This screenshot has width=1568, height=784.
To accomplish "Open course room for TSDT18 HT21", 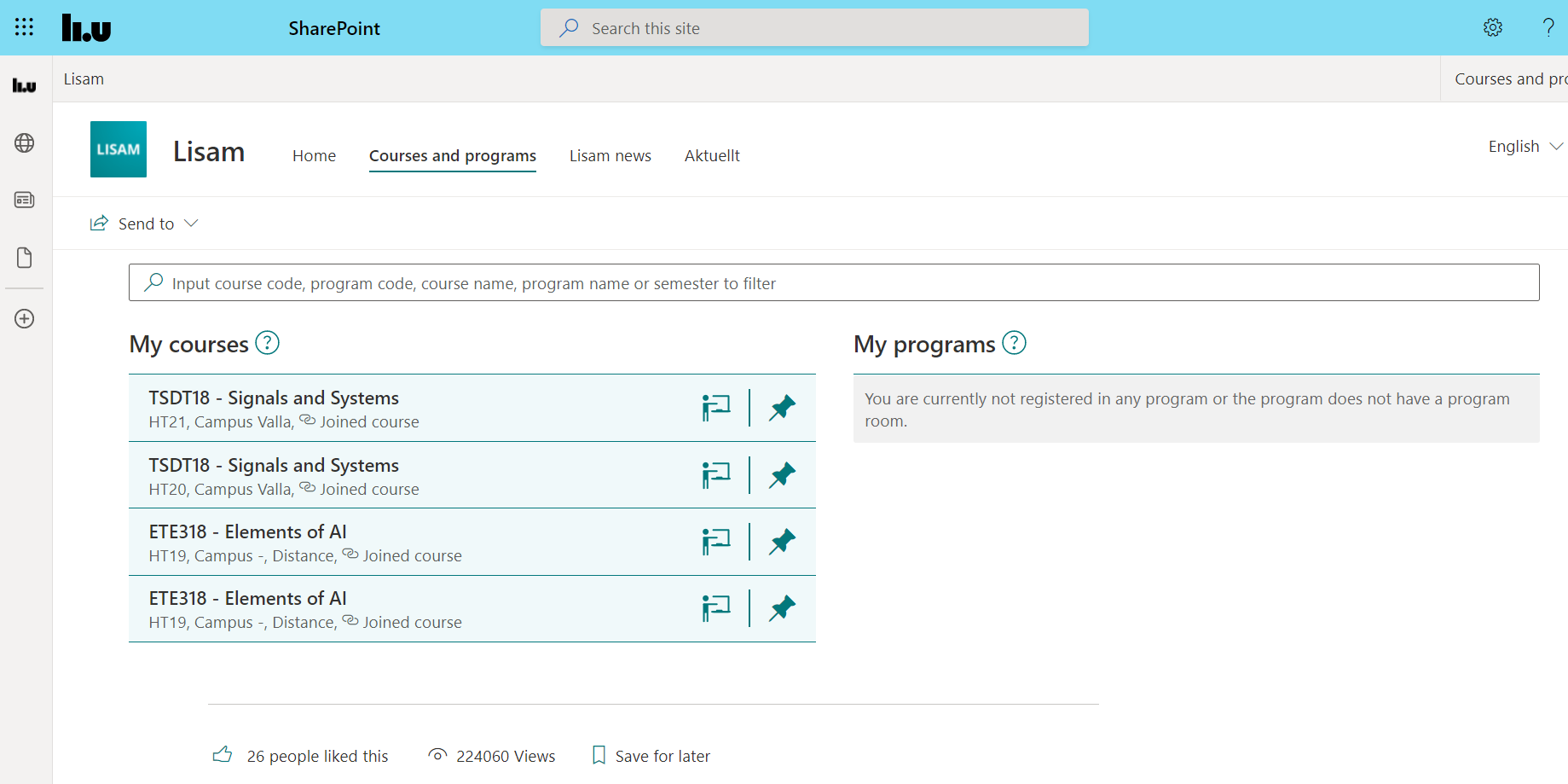I will (x=716, y=408).
